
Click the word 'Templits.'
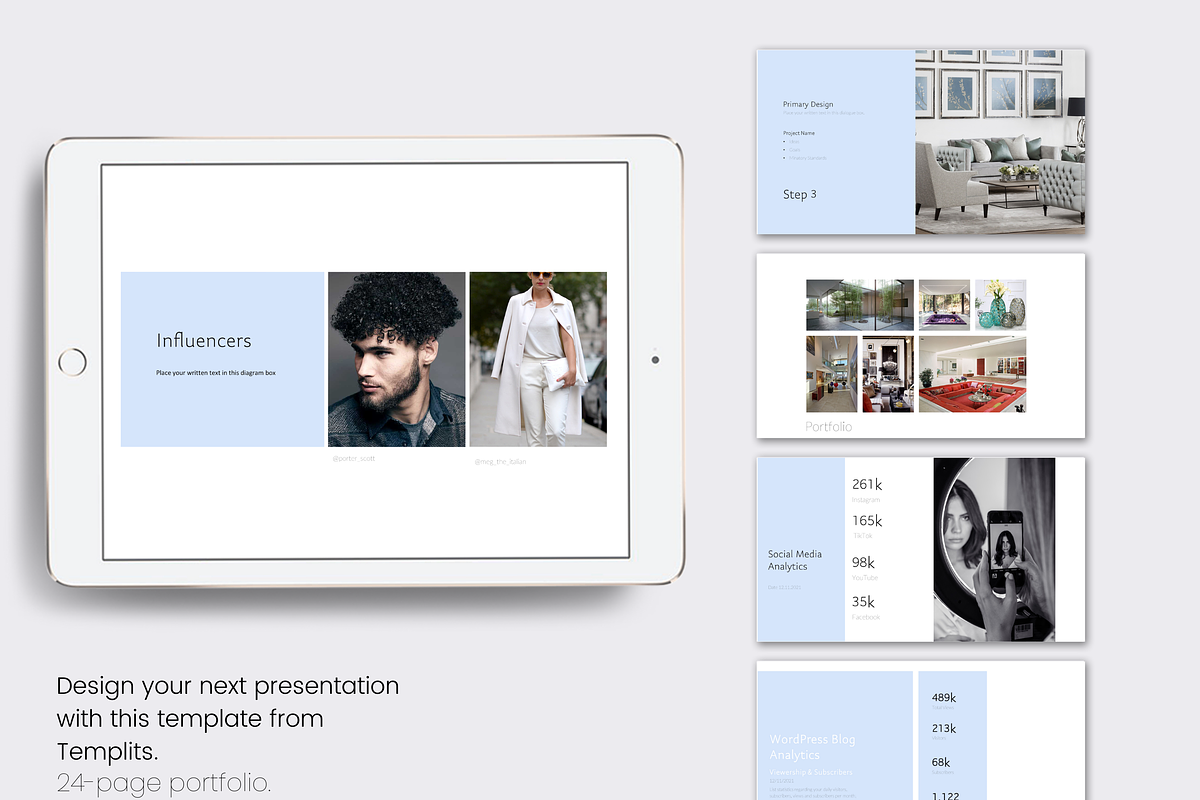pyautogui.click(x=107, y=750)
